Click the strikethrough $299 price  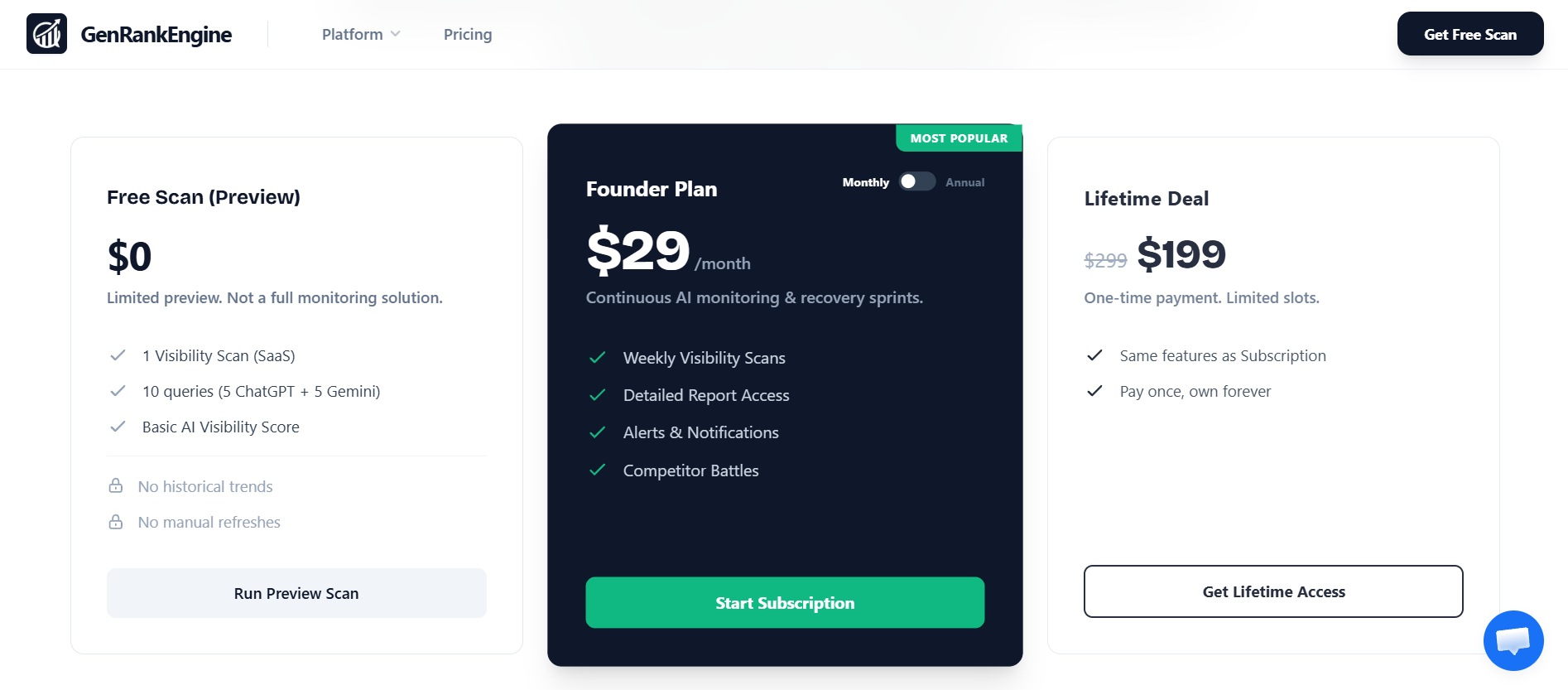1105,259
